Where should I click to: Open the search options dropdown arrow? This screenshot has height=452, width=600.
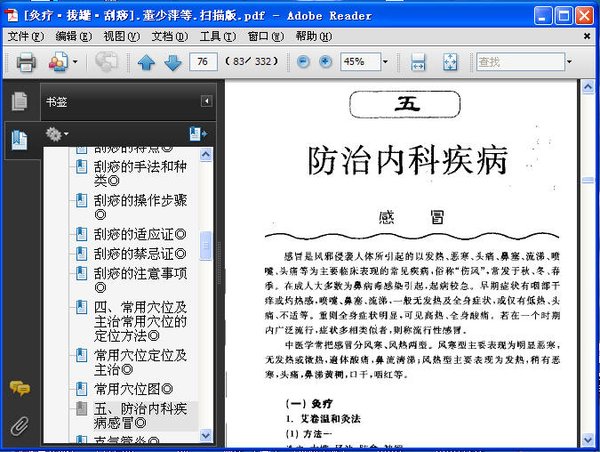[x=569, y=62]
